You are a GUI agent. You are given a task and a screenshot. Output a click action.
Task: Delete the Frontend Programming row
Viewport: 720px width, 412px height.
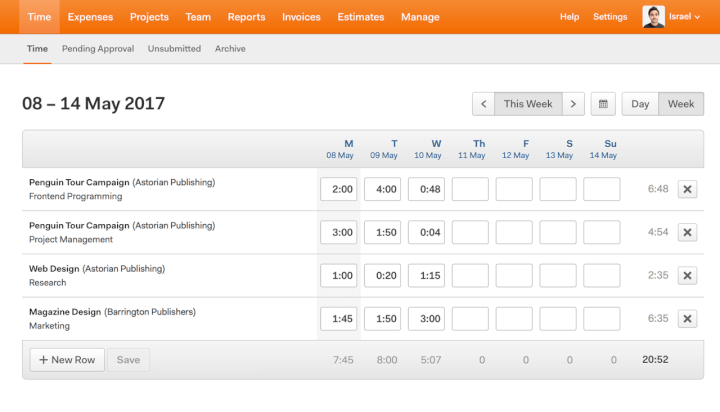pyautogui.click(x=687, y=189)
